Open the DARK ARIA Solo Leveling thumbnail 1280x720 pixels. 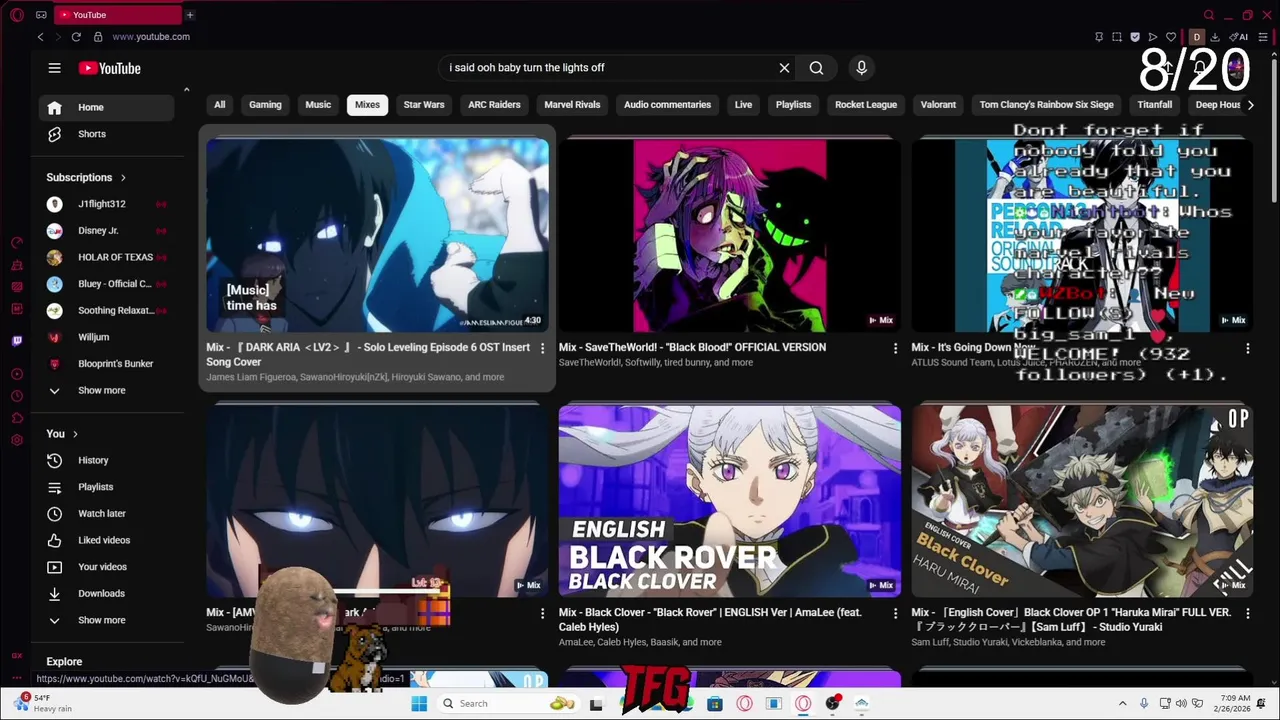[377, 235]
